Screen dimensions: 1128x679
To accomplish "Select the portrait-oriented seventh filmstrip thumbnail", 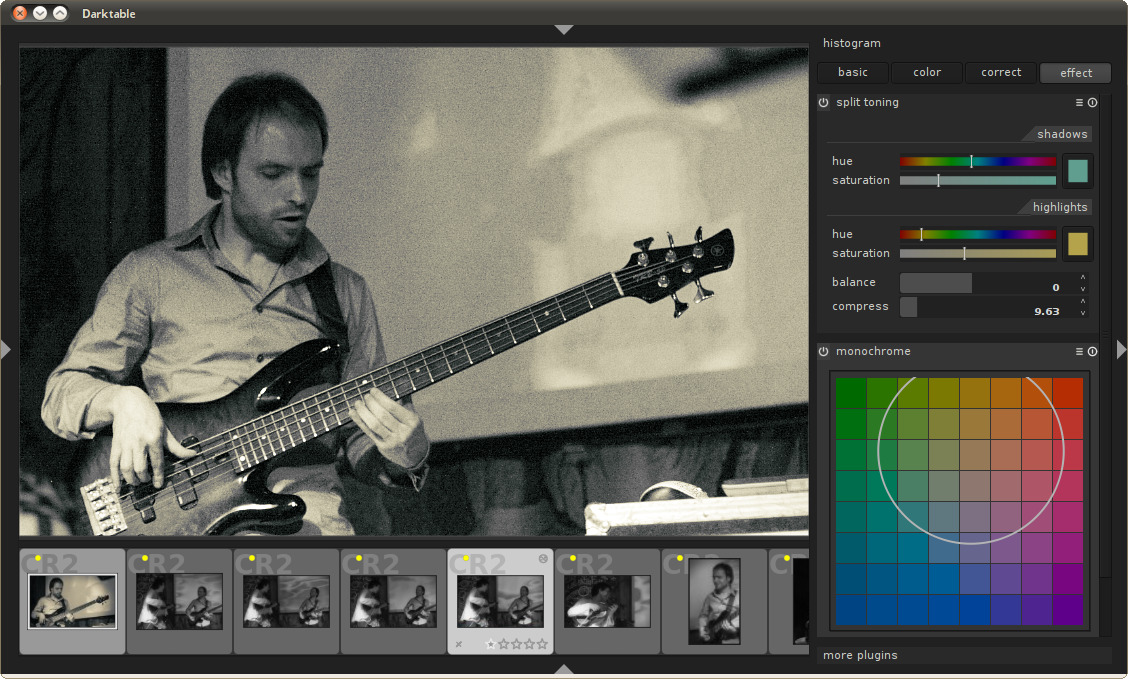I will [714, 601].
